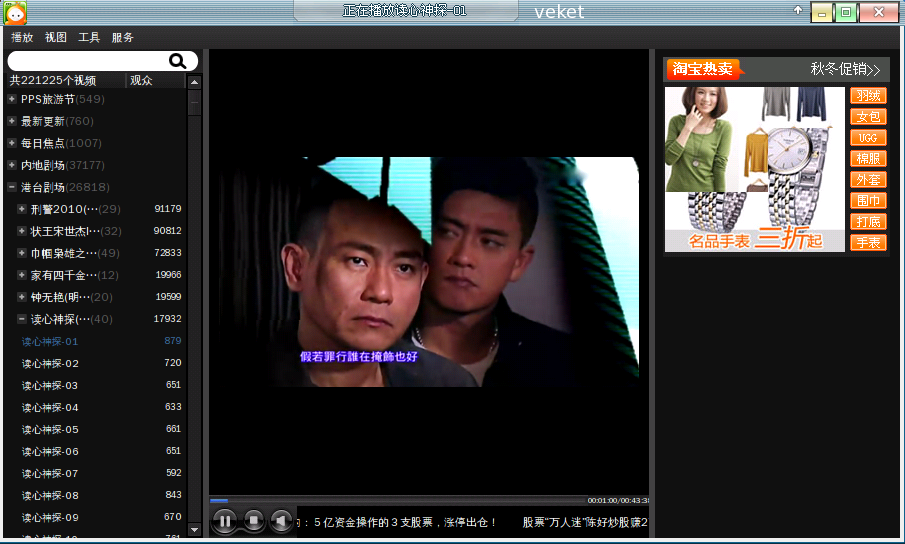
Task: Open the 秋冬促销>> link
Action: pyautogui.click(x=845, y=69)
